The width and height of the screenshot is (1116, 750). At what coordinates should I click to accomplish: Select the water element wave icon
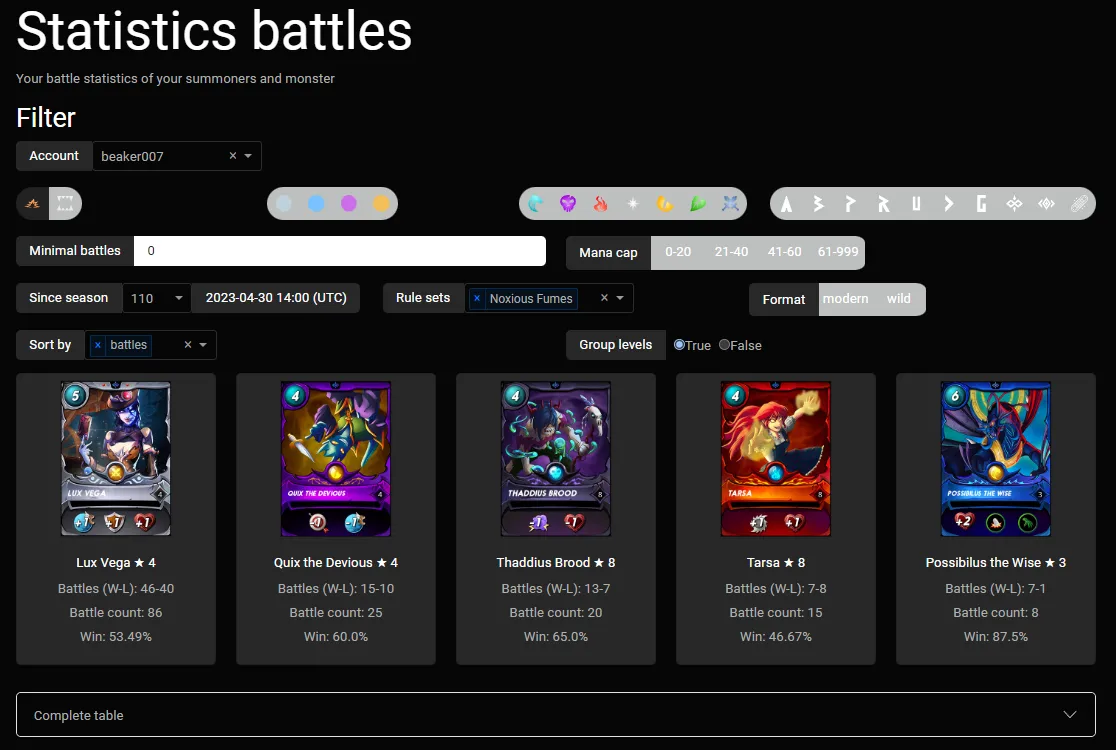click(x=536, y=204)
